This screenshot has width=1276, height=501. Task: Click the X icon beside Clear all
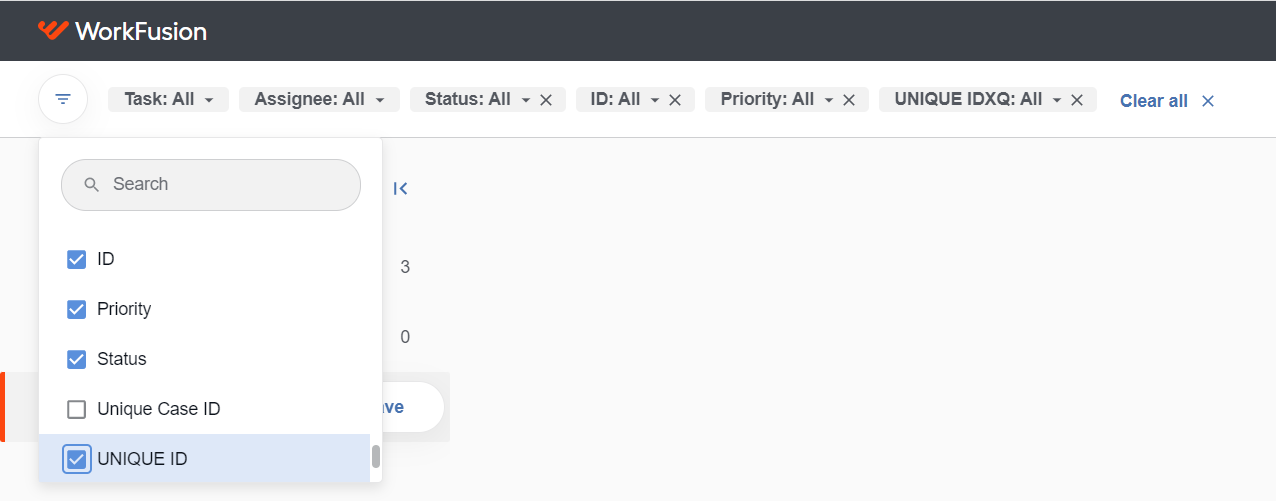(x=1208, y=101)
